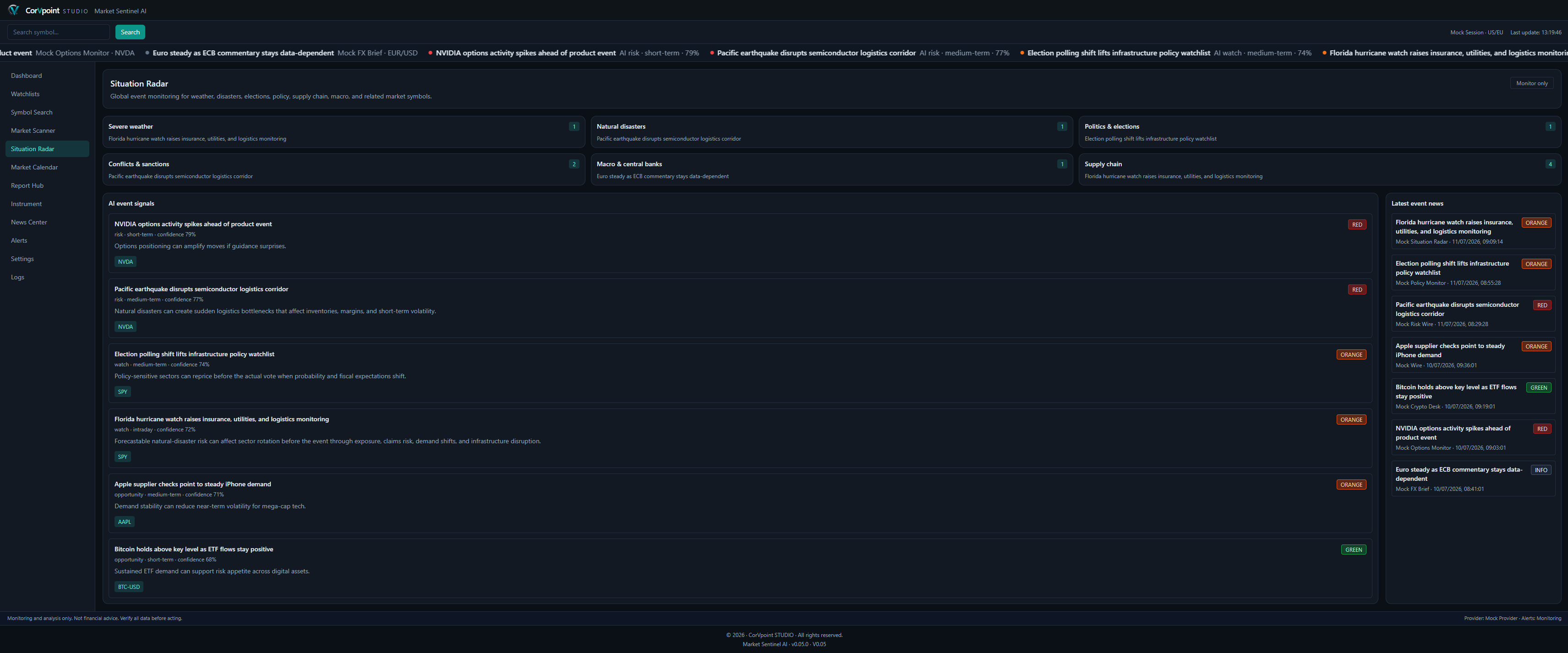Click the AAPL symbol tag
Viewport: 1568px width, 653px height.
pyautogui.click(x=124, y=522)
